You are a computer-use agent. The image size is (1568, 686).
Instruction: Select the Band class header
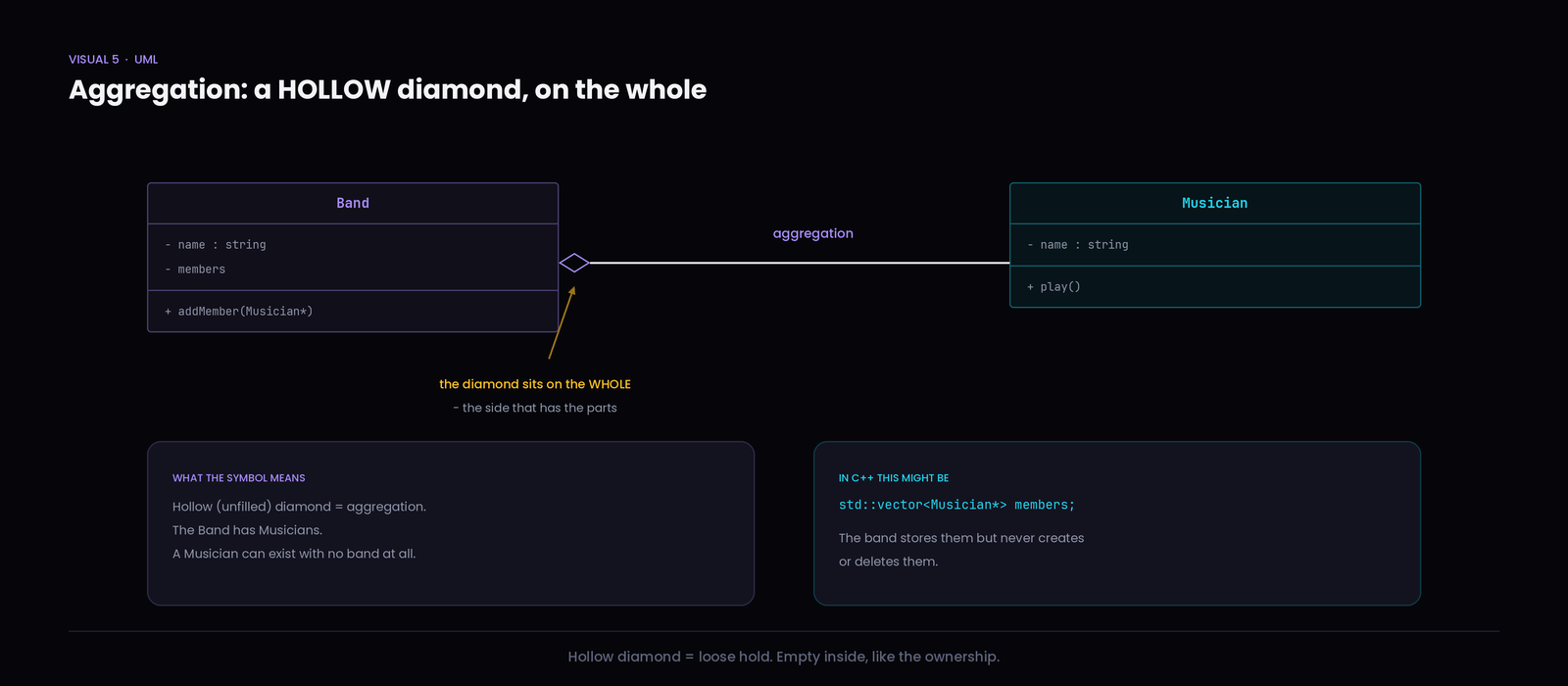coord(353,203)
